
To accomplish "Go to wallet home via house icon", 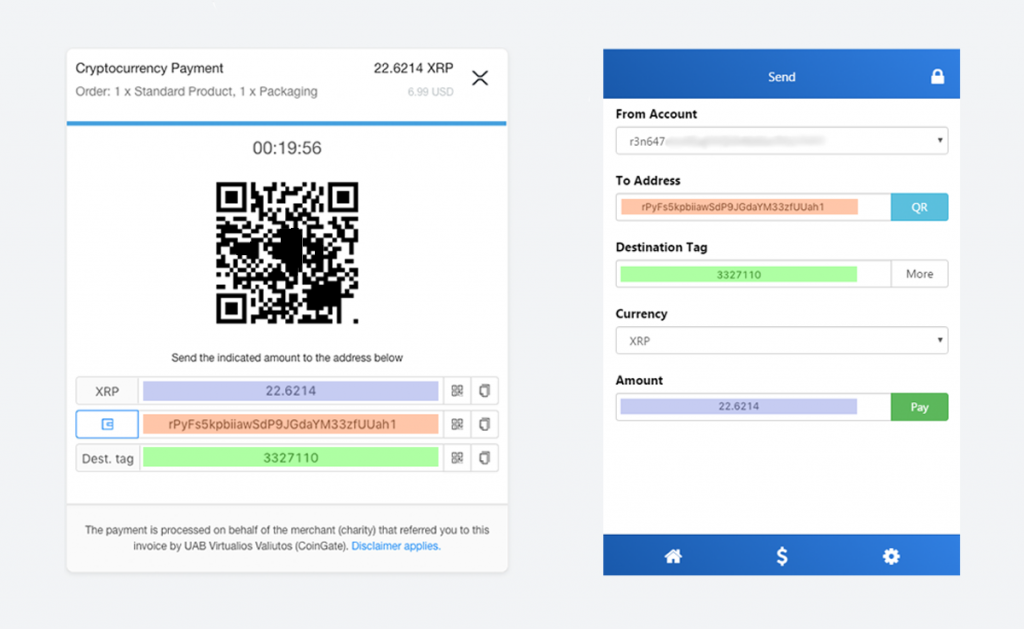I will (x=673, y=556).
